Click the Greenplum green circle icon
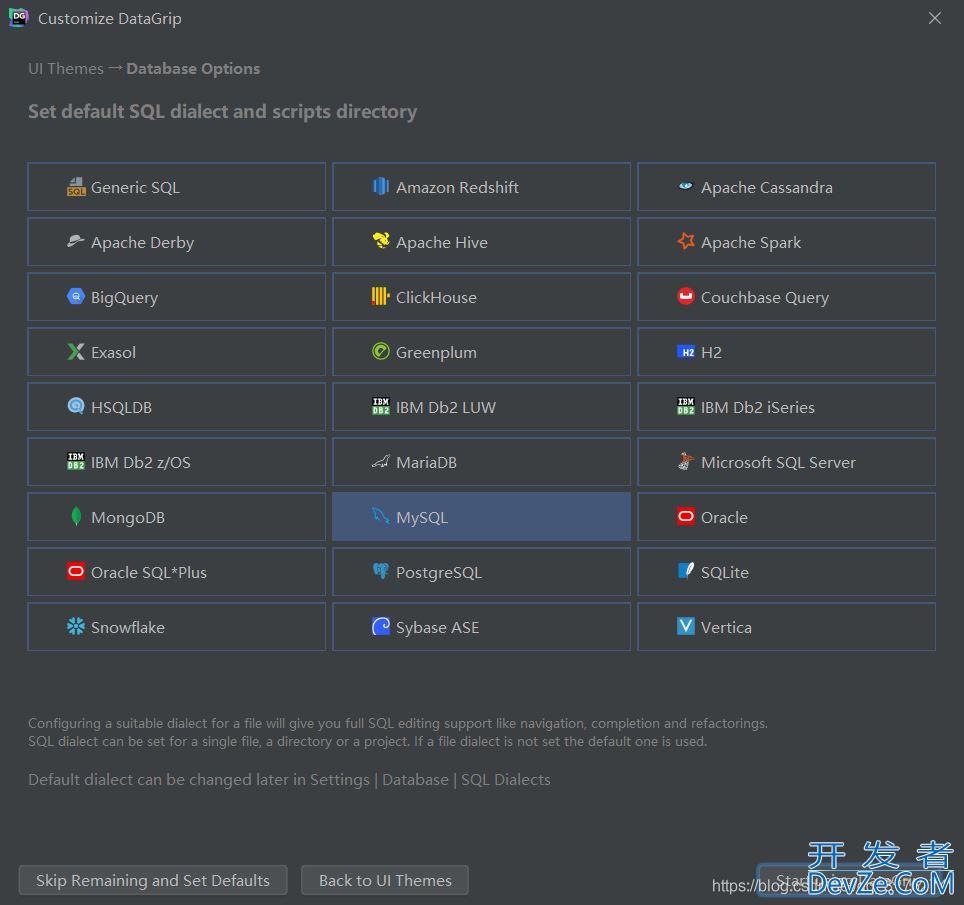 click(x=381, y=351)
